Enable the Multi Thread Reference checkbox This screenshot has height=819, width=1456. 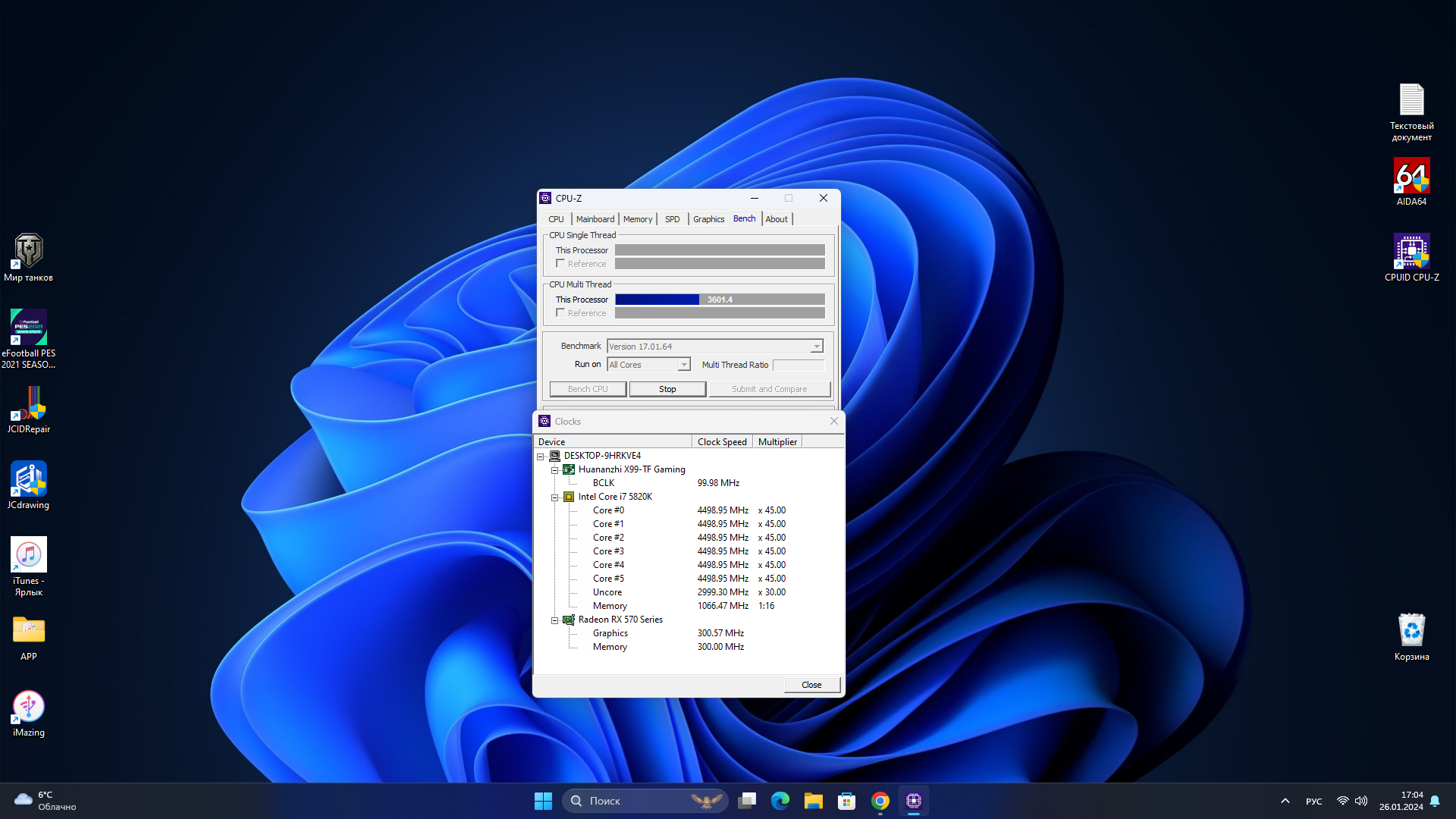pos(560,313)
